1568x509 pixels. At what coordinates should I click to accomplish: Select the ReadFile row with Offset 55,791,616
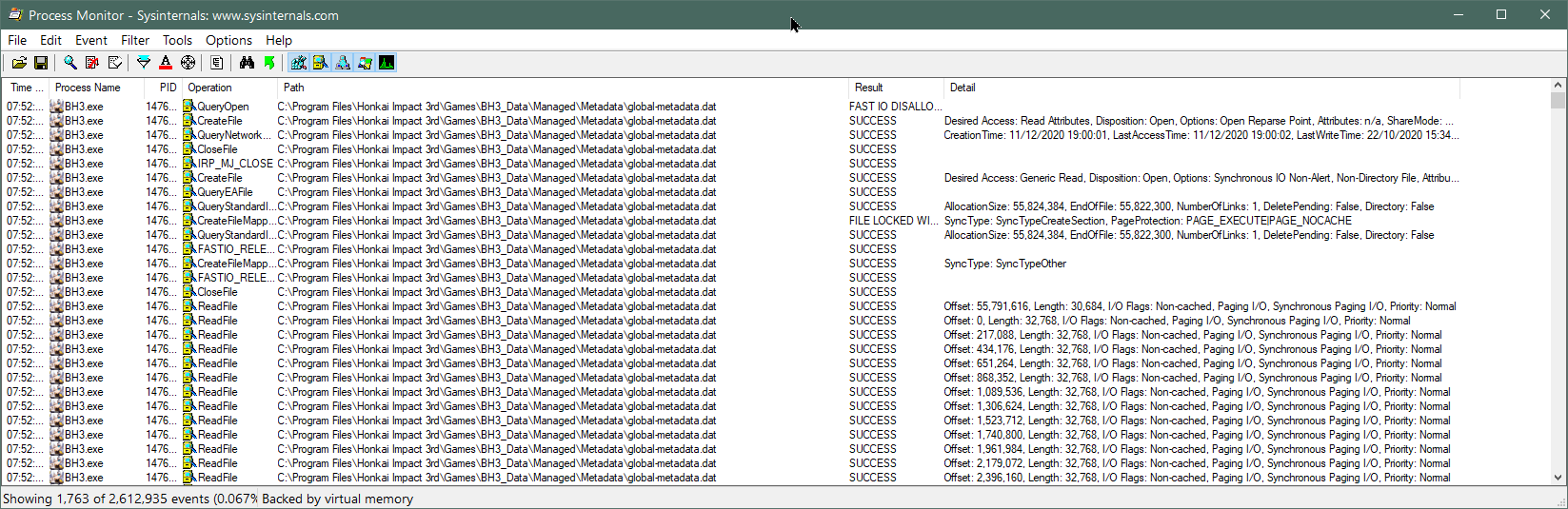tap(731, 306)
